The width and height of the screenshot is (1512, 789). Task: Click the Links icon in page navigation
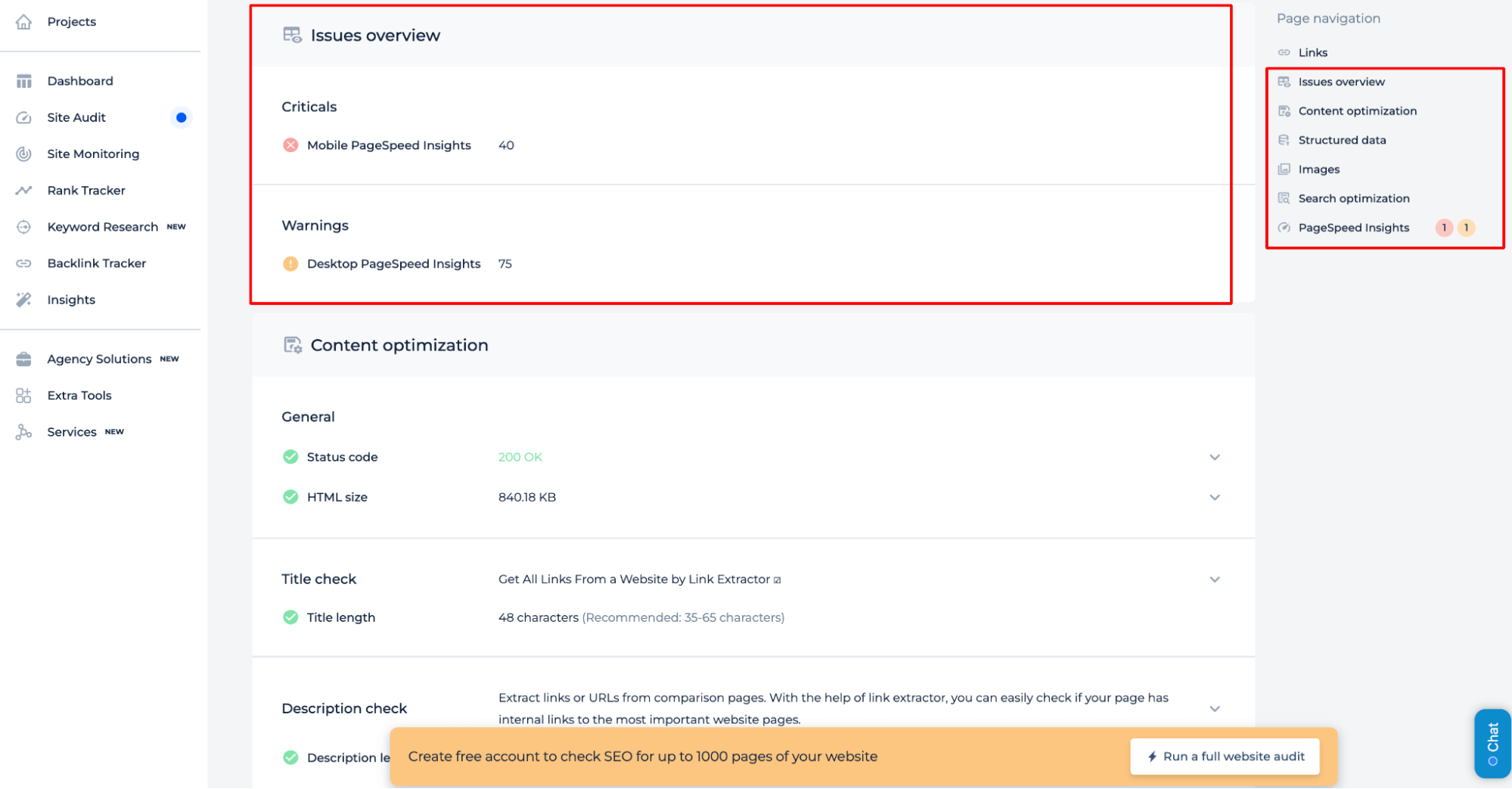[x=1284, y=53]
